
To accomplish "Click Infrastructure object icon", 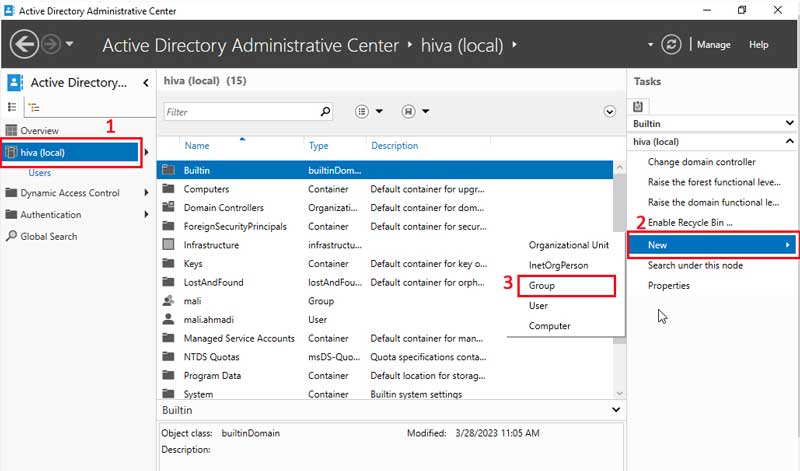I will click(x=168, y=244).
